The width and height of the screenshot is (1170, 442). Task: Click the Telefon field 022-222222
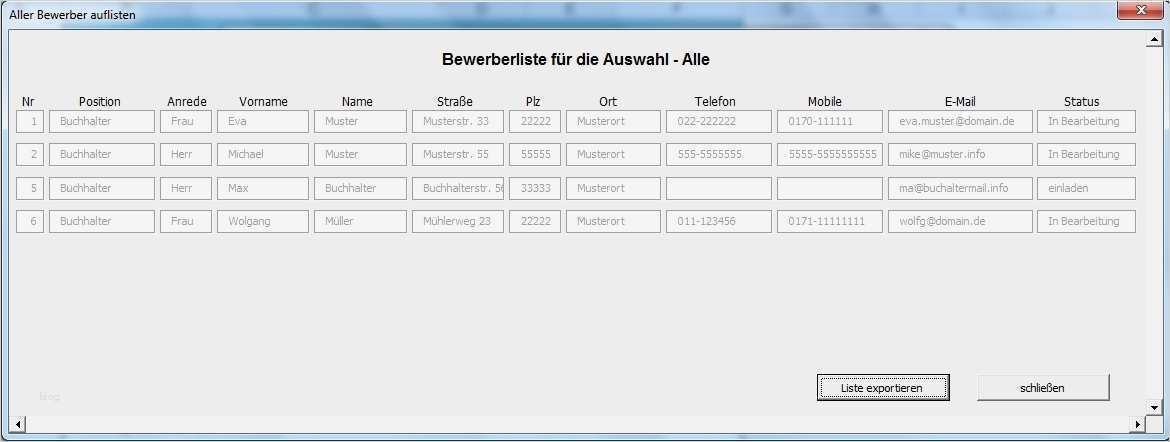719,121
